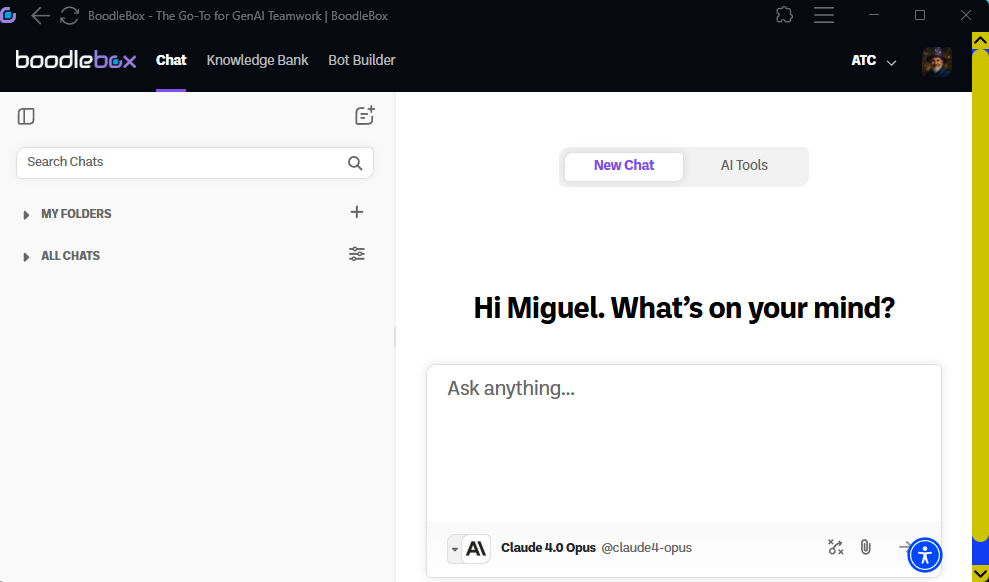Open the accessibility widget button
This screenshot has height=582, width=989.
coord(925,554)
